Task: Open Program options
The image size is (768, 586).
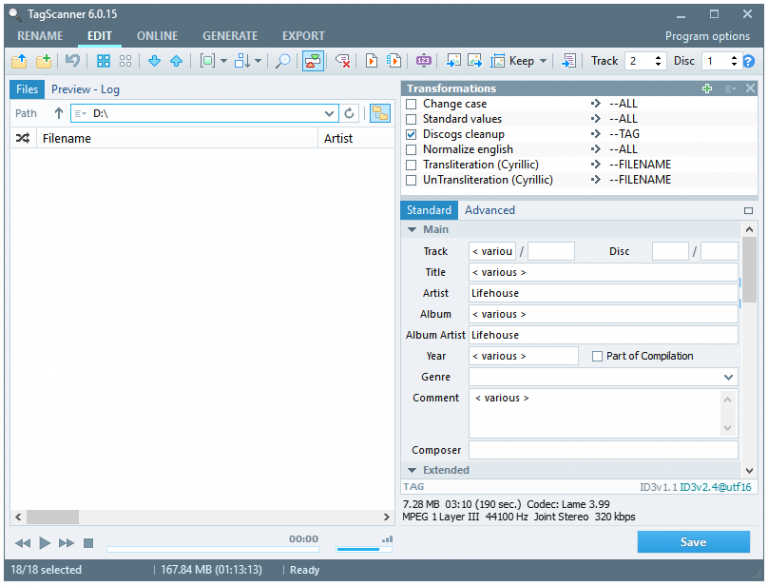Action: pos(707,36)
